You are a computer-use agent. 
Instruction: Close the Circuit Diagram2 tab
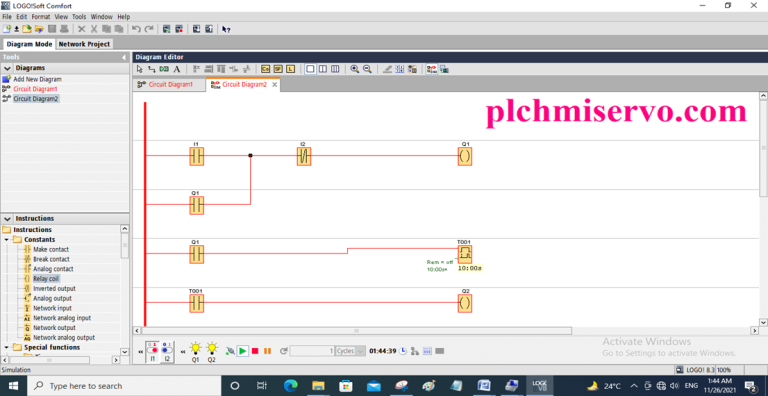[275, 85]
